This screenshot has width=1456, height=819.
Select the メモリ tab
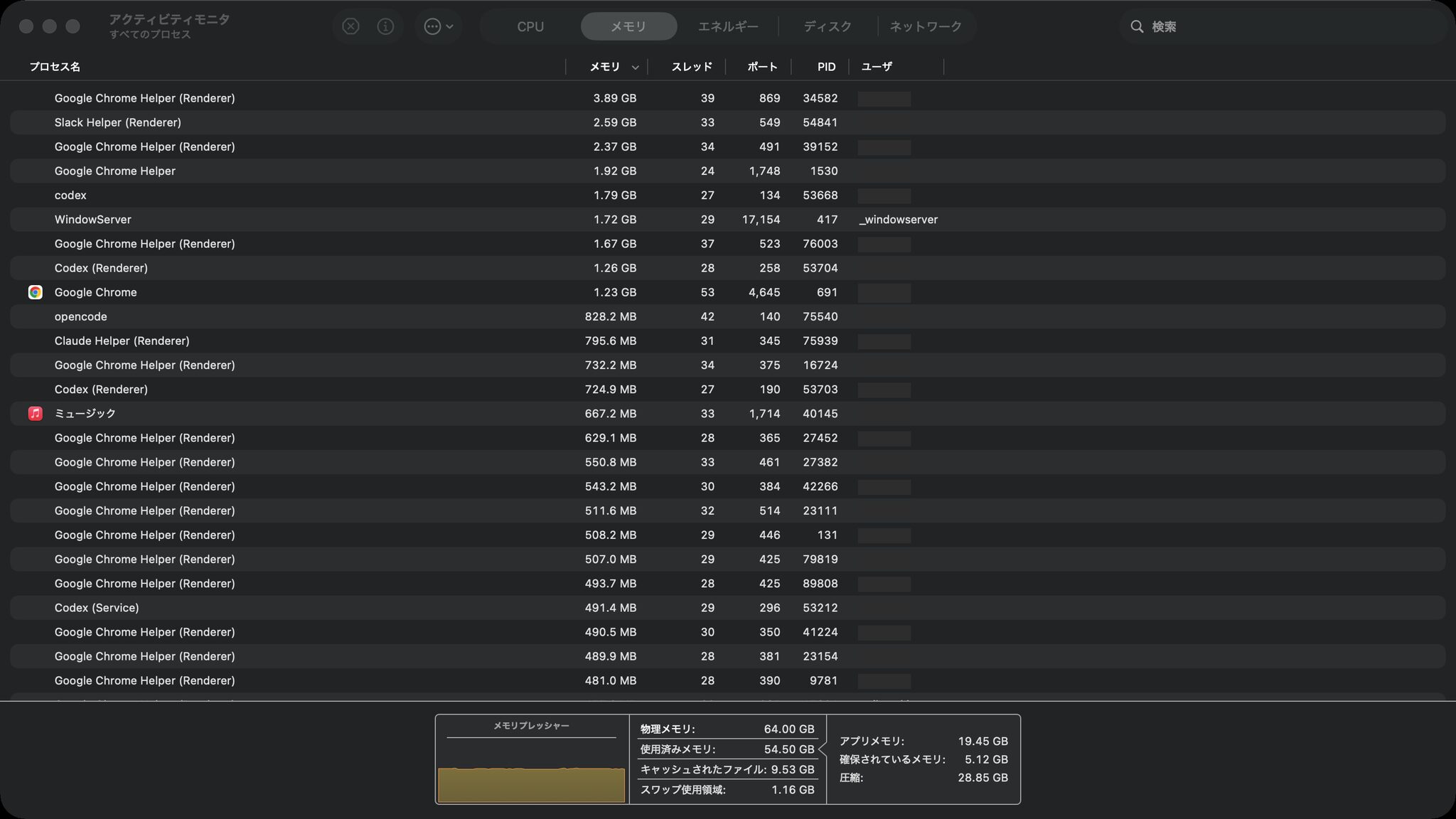point(628,26)
